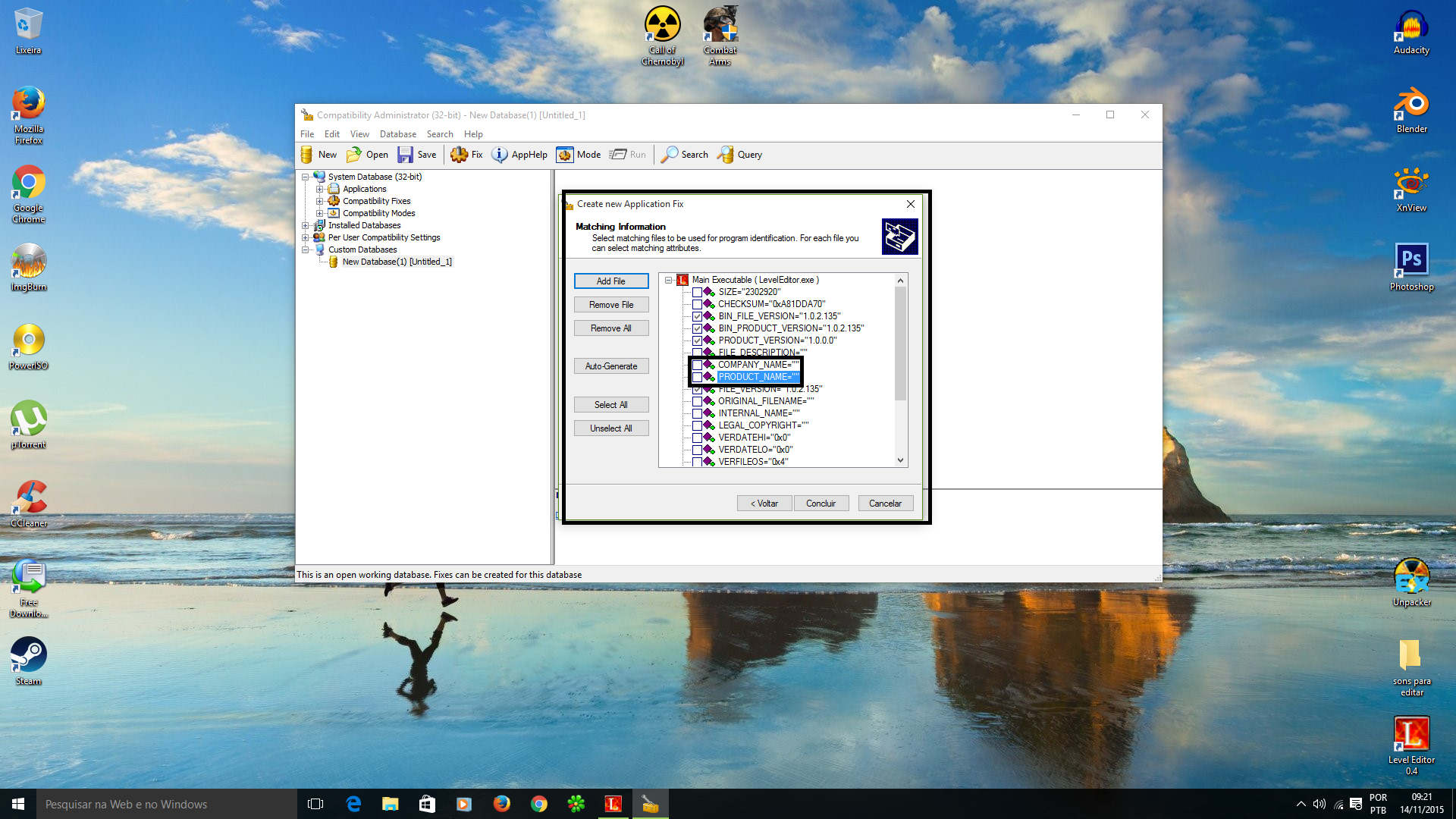Open the Lixeira recycle bin desktop icon
This screenshot has height=819, width=1456.
pos(28,31)
